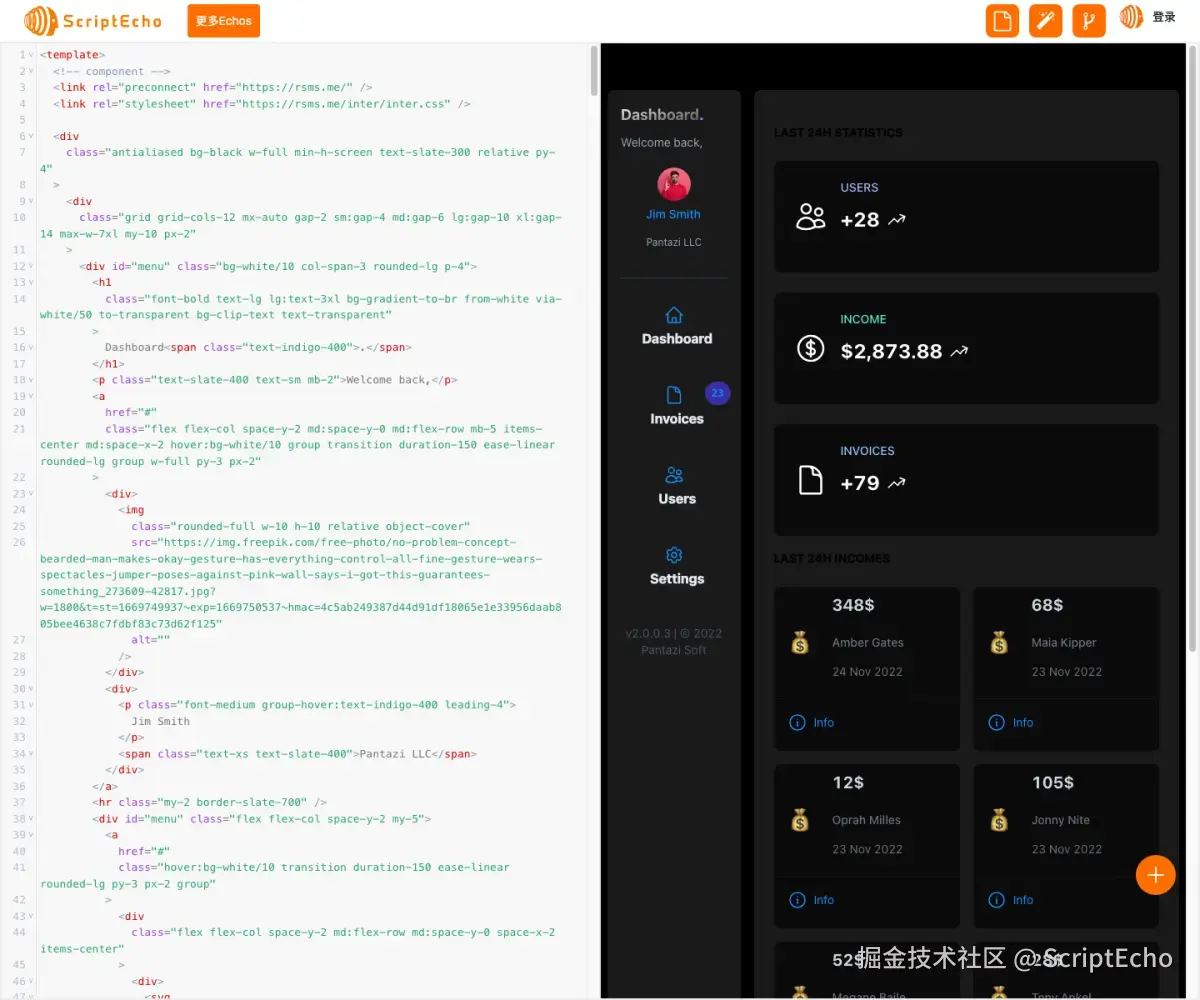Click the dollar icon in INCOME card
This screenshot has height=1000, width=1200.
point(810,348)
